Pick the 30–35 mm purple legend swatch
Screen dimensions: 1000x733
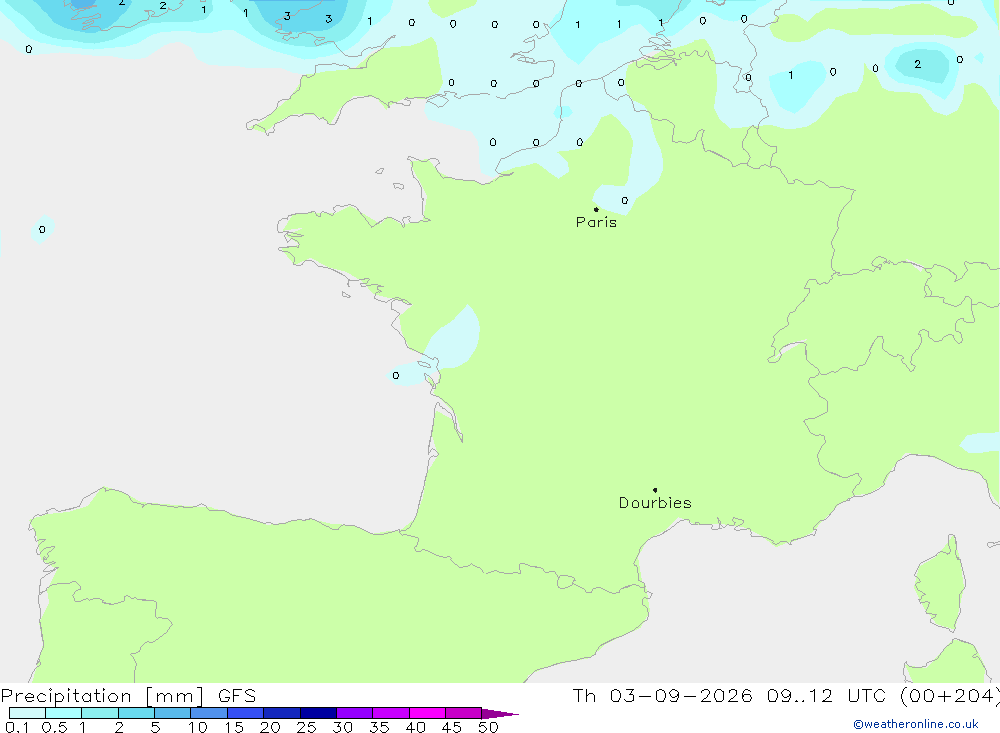click(355, 713)
